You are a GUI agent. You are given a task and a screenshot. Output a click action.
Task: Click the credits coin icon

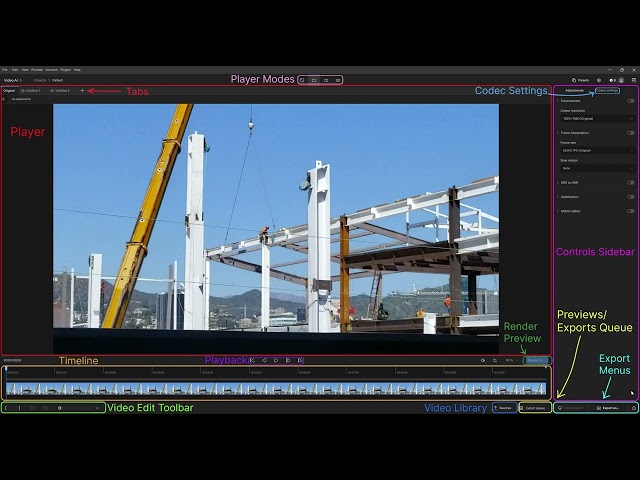click(612, 80)
